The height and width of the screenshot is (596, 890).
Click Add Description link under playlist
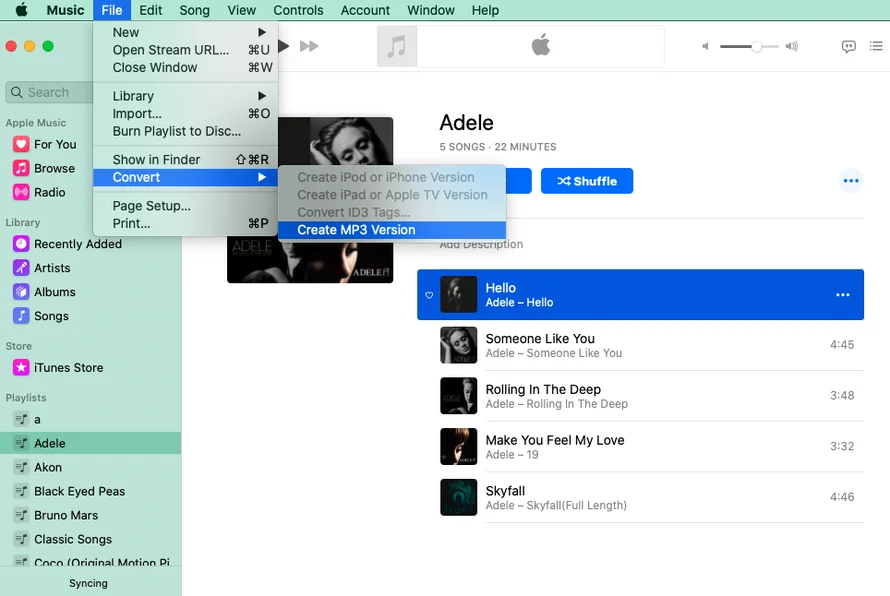coord(481,245)
